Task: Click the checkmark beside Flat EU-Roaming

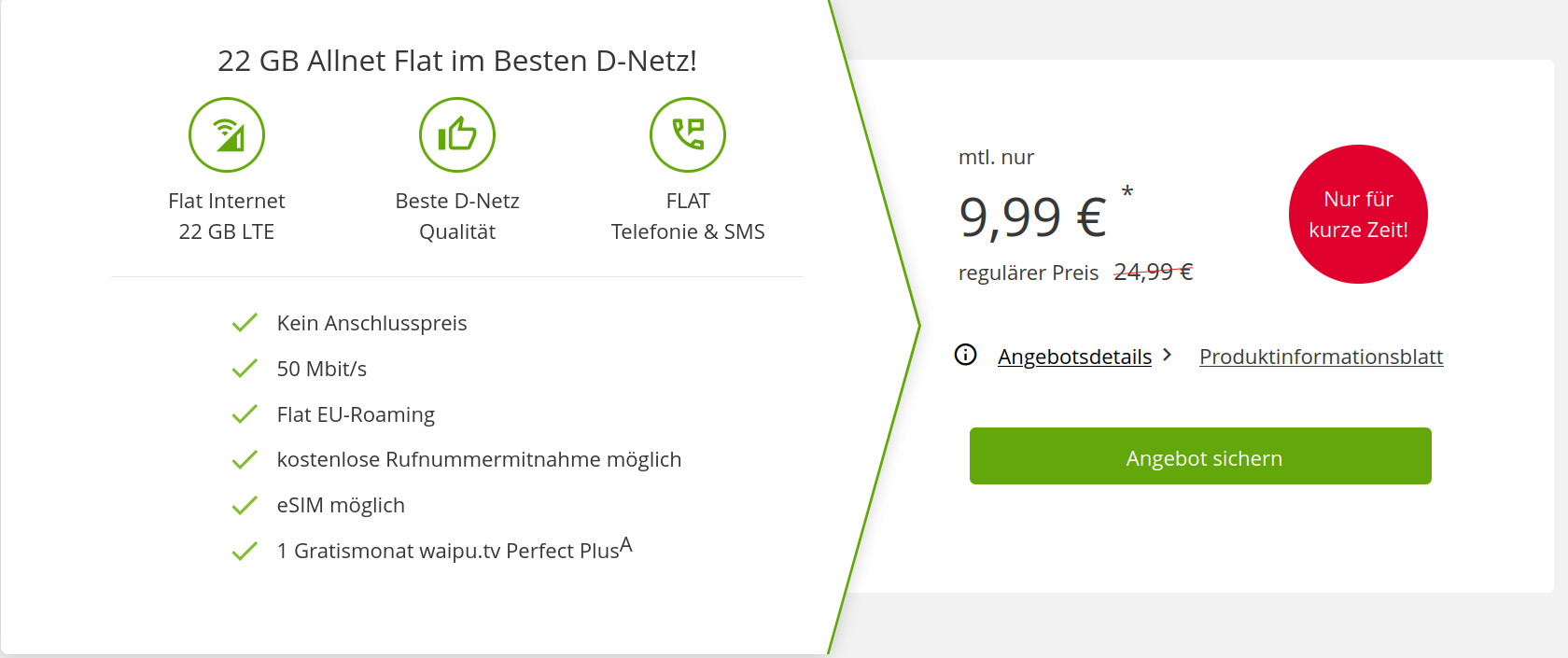Action: coord(245,413)
